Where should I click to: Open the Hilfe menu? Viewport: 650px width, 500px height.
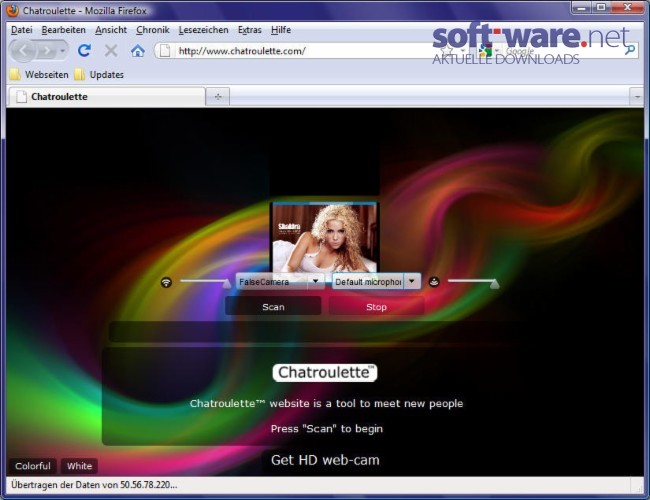tap(281, 30)
